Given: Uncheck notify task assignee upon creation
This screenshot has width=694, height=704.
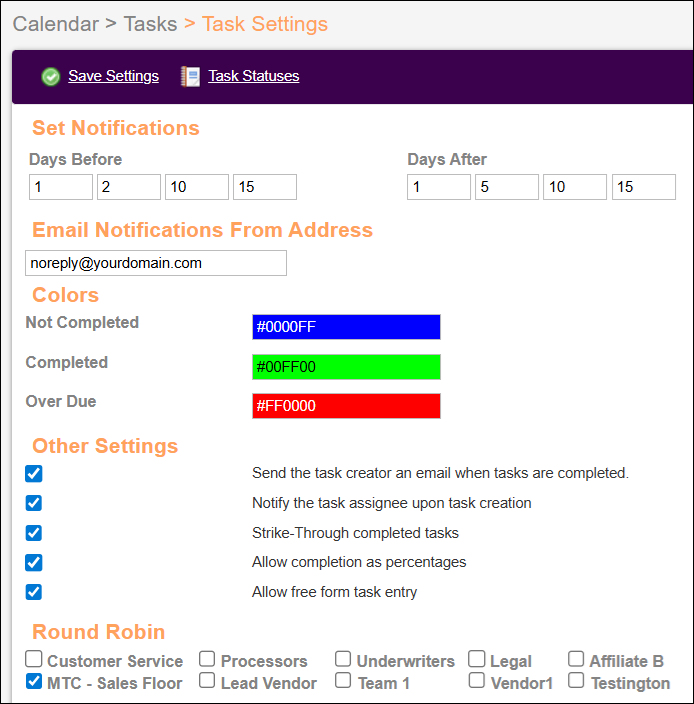Looking at the screenshot, I should 34,503.
